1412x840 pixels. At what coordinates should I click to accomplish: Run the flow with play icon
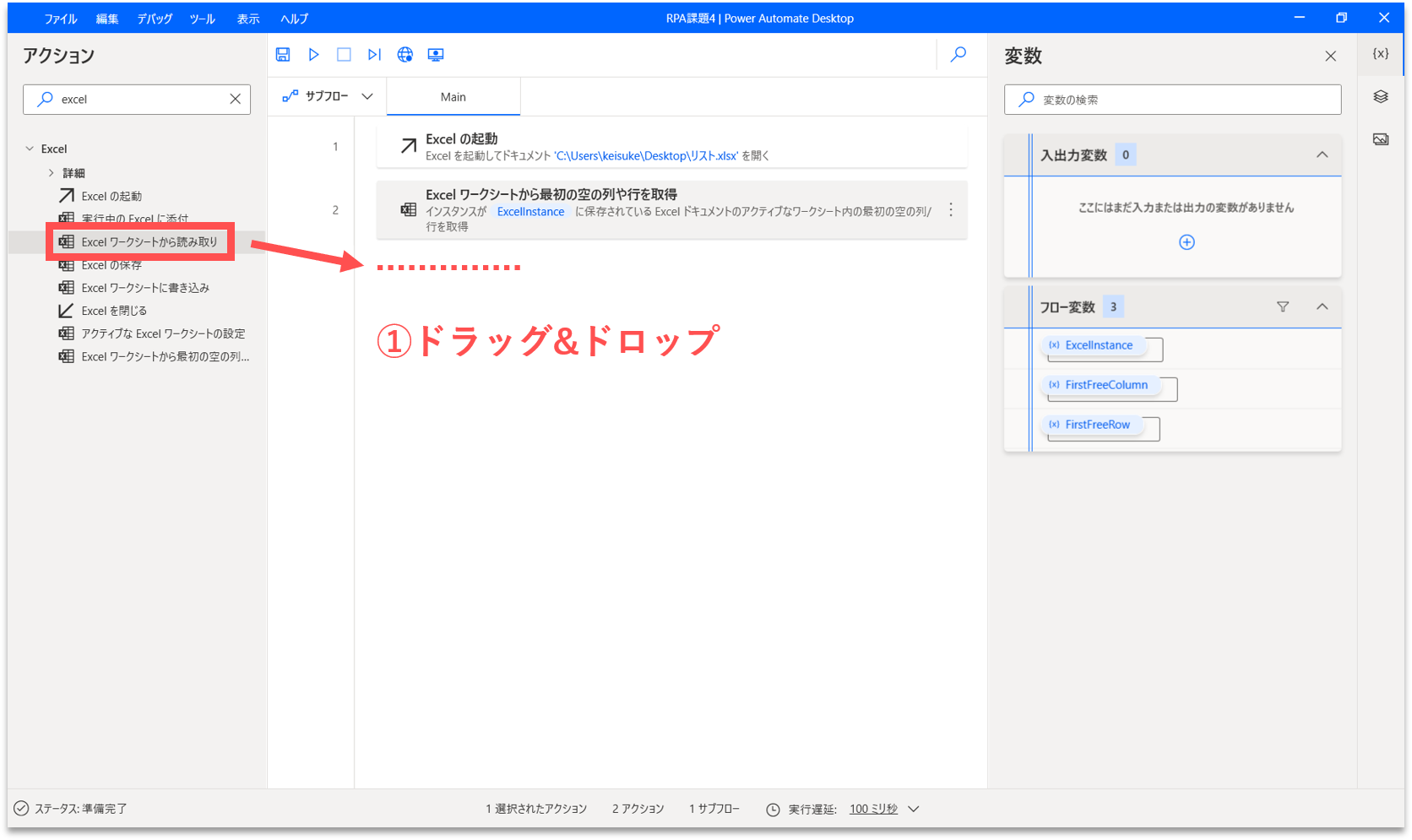(313, 55)
